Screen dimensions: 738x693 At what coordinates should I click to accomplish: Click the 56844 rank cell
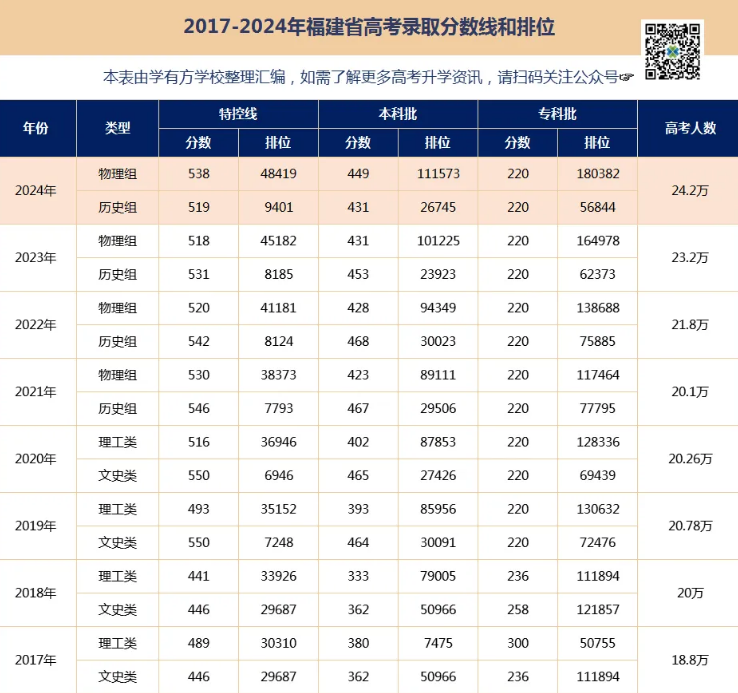[x=598, y=207]
